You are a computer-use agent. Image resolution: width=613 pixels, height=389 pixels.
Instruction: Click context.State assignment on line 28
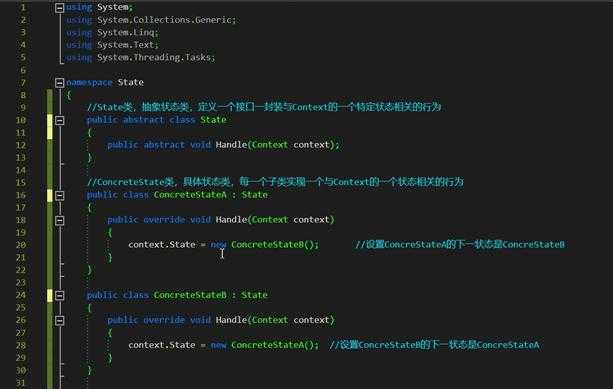click(162, 345)
